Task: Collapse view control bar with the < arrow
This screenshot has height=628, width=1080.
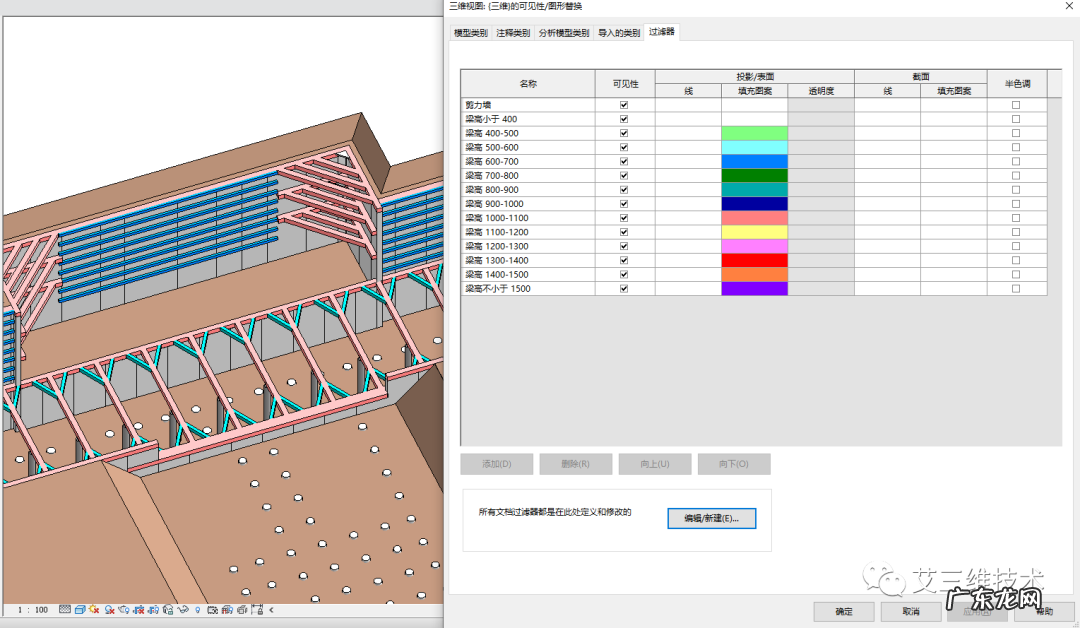Action: (271, 609)
